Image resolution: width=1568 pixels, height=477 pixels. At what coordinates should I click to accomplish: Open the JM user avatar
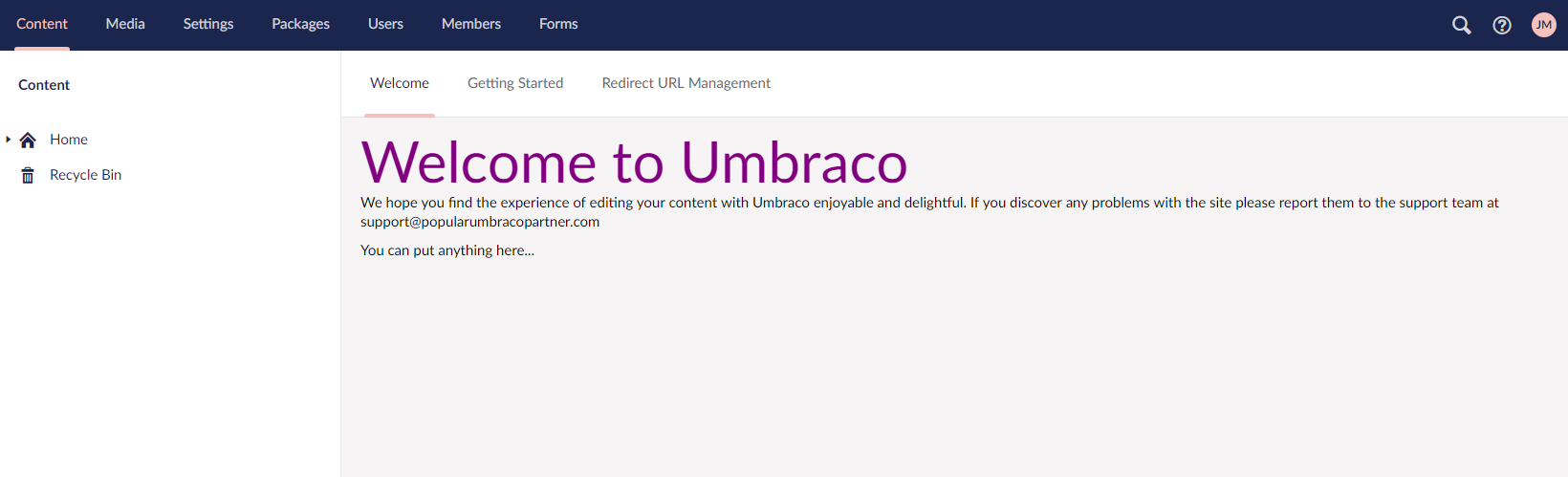tap(1543, 25)
